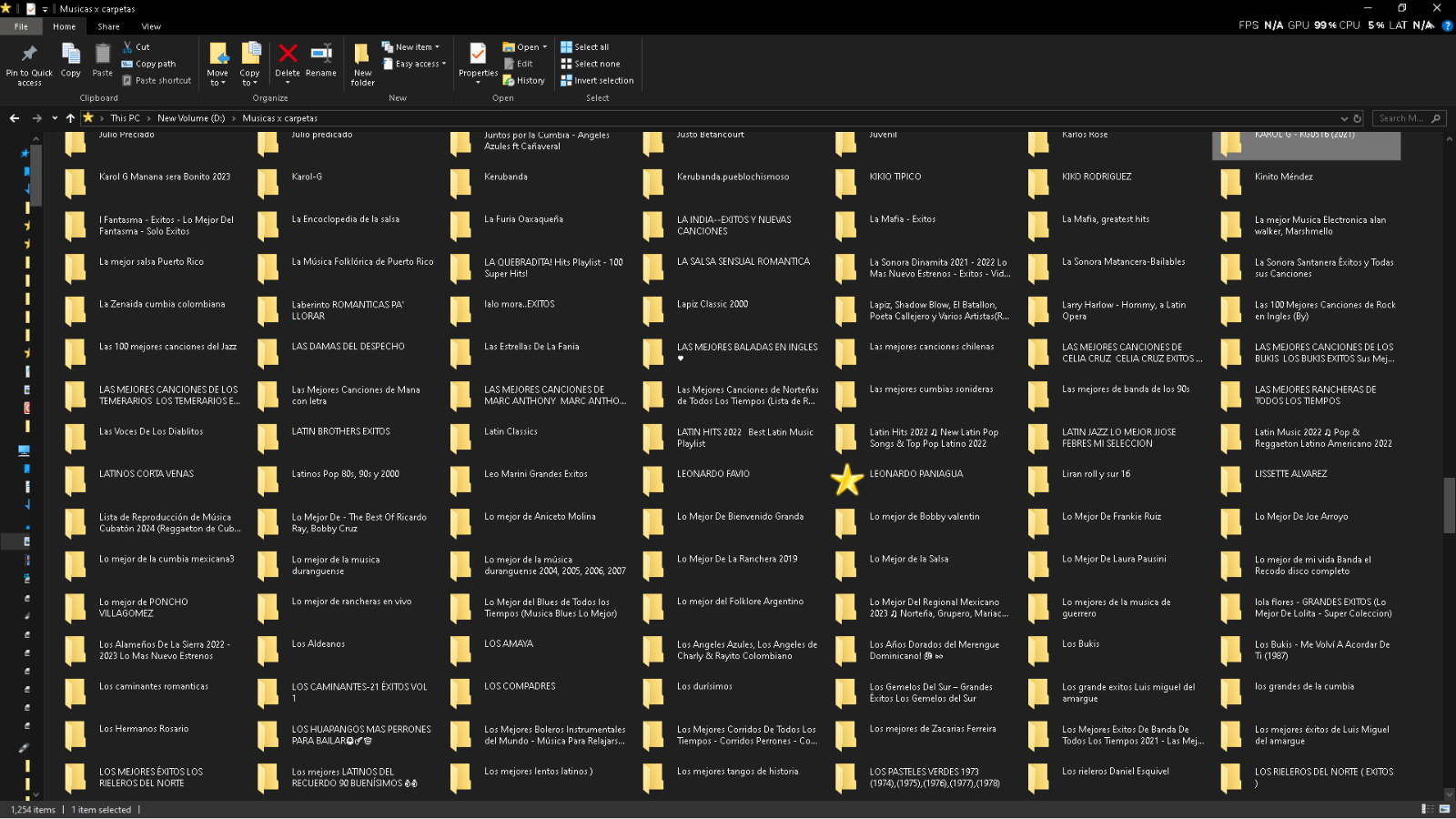Rename the selected folder

point(320,61)
